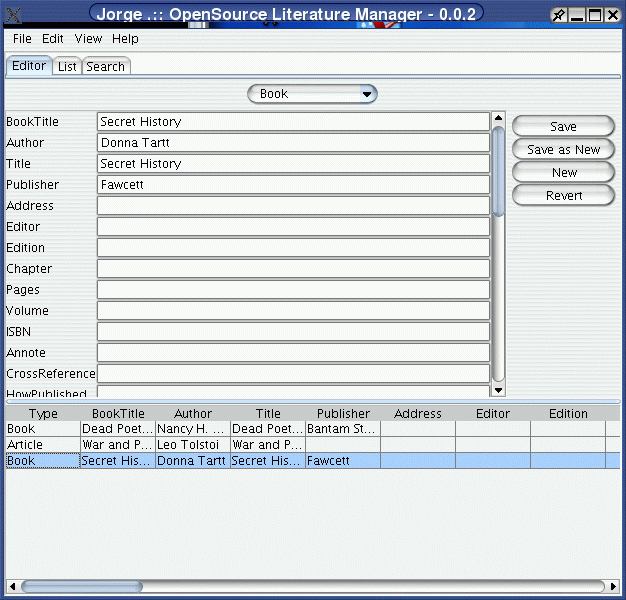Click the table's horizontal scroll left arrow

(13, 586)
